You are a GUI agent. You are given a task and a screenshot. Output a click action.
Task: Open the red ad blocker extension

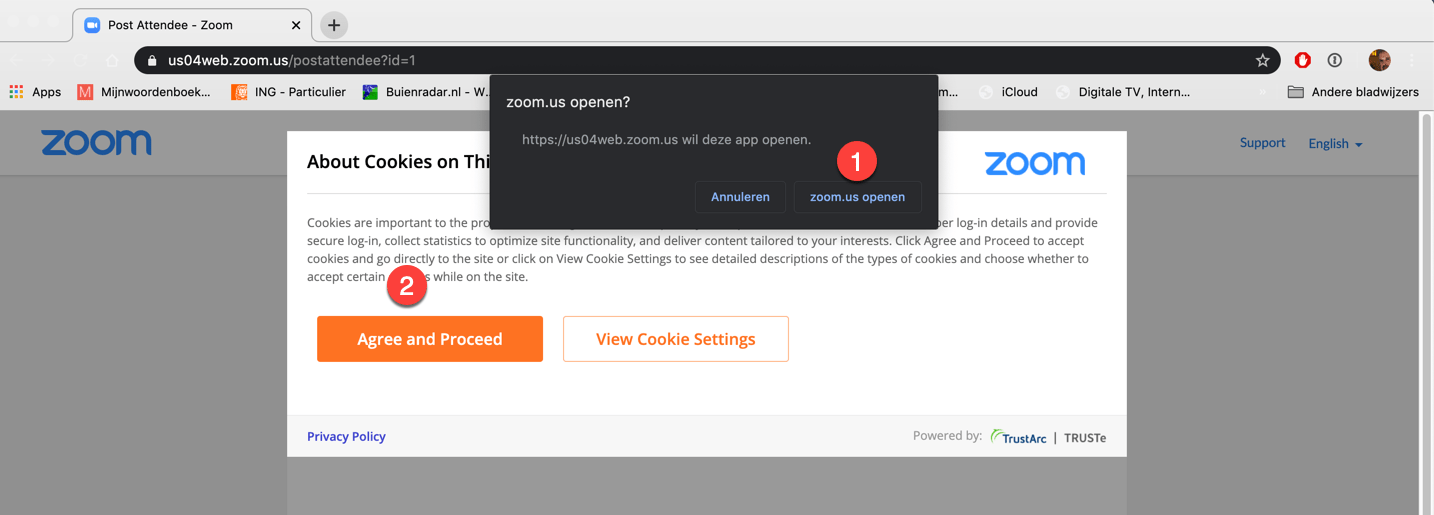tap(1302, 60)
